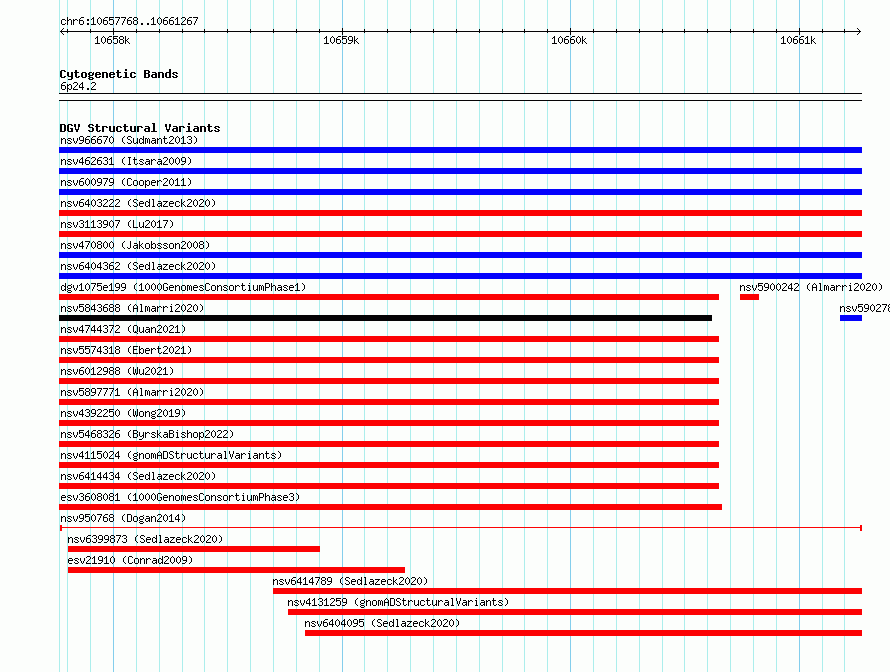Click the nsv5574318 (Ebert2021) label

pos(126,350)
